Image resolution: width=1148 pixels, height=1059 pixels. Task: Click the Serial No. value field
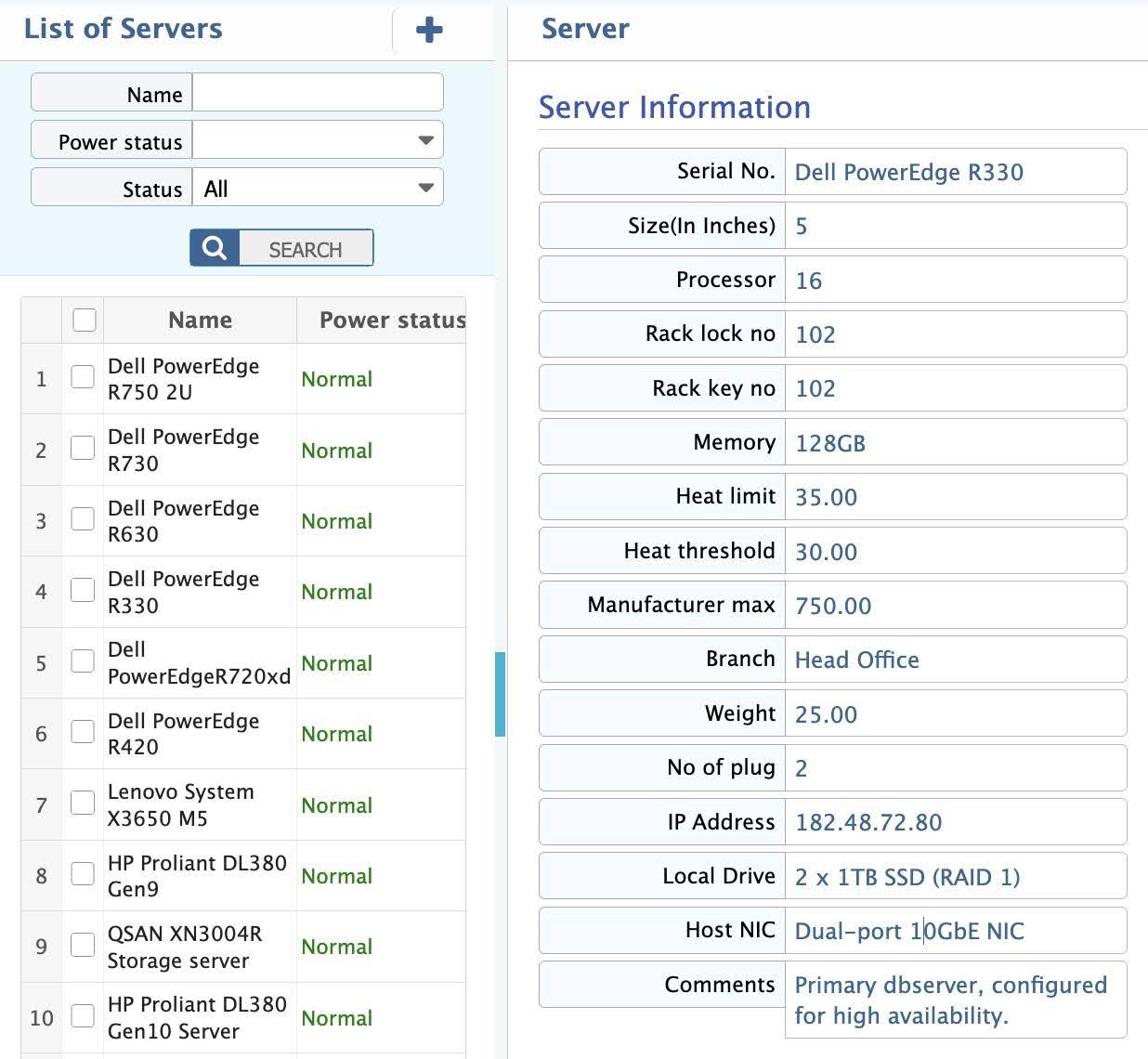(955, 173)
